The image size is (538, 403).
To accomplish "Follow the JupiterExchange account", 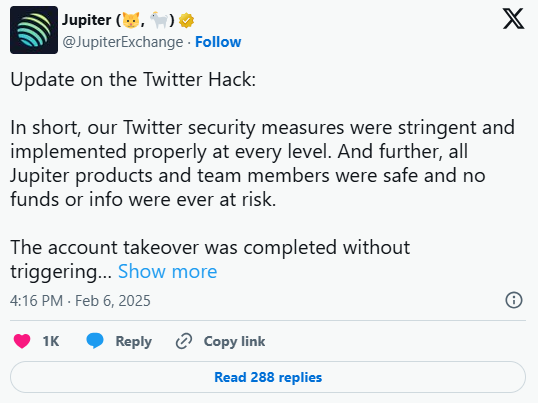I will [218, 42].
